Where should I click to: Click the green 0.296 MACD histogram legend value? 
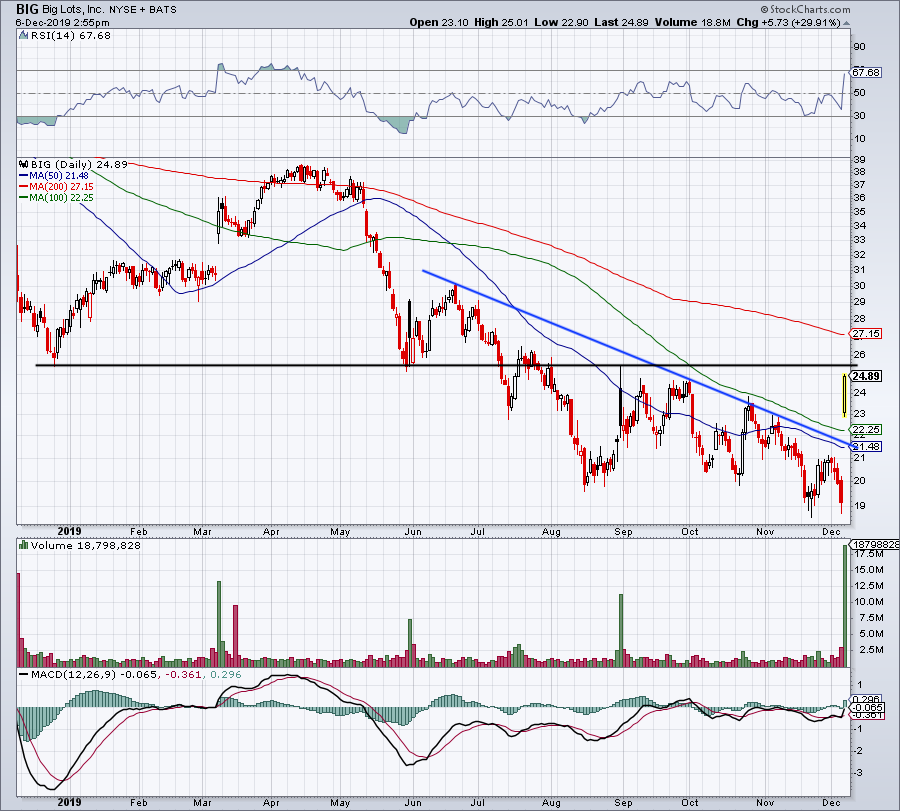(226, 675)
